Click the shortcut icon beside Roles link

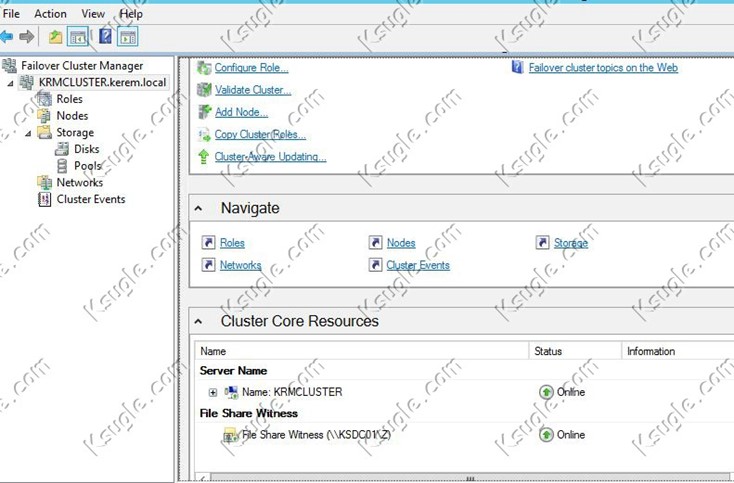click(x=208, y=242)
